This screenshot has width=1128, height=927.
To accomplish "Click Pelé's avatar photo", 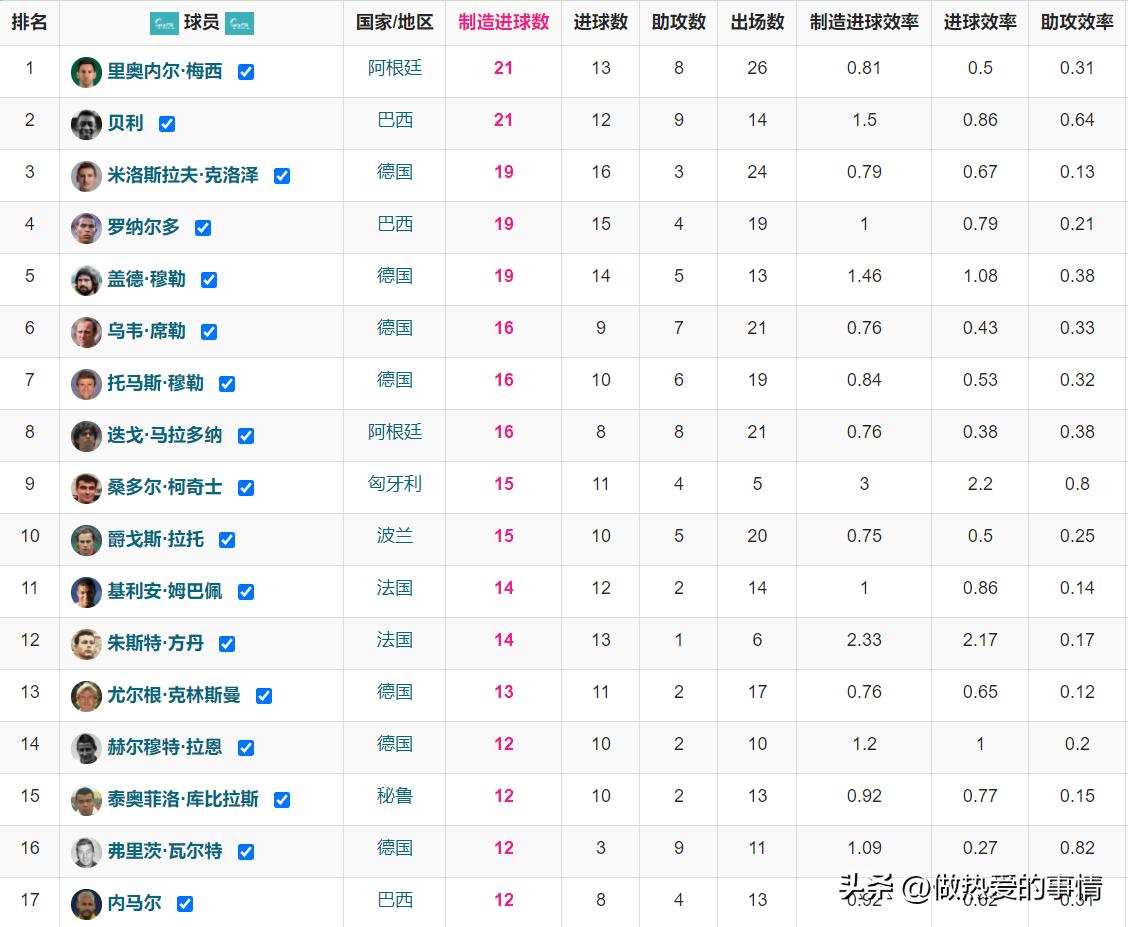I will pyautogui.click(x=86, y=123).
